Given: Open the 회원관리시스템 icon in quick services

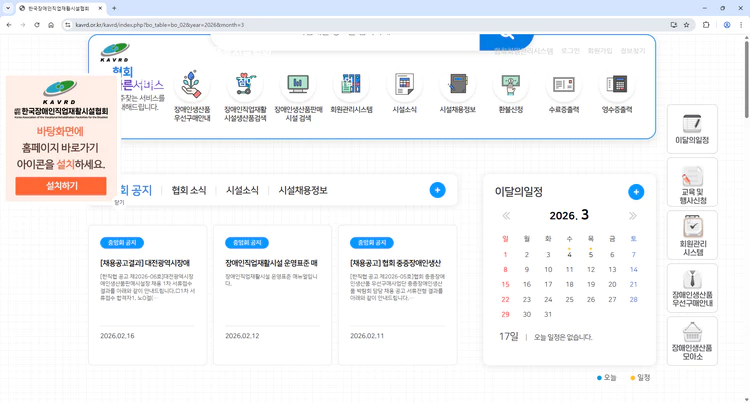Looking at the screenshot, I should (351, 86).
